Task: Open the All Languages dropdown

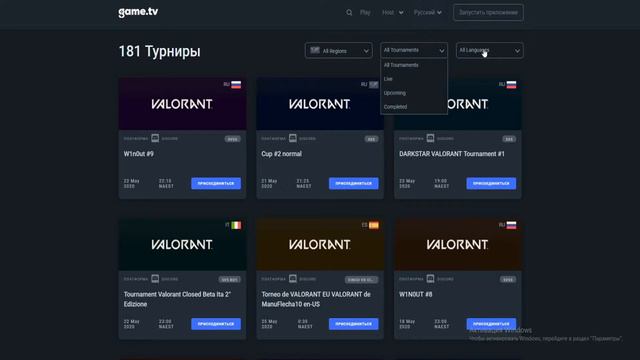Action: point(489,51)
